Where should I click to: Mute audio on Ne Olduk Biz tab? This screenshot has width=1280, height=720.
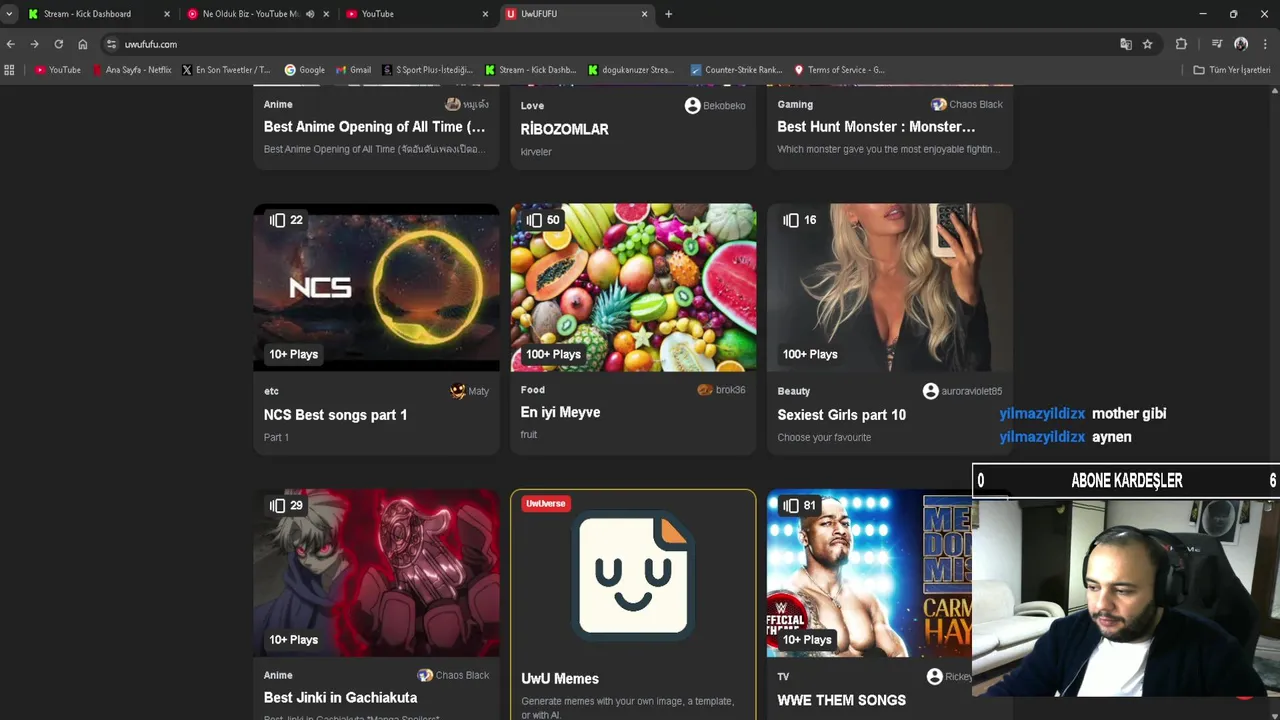[x=310, y=14]
